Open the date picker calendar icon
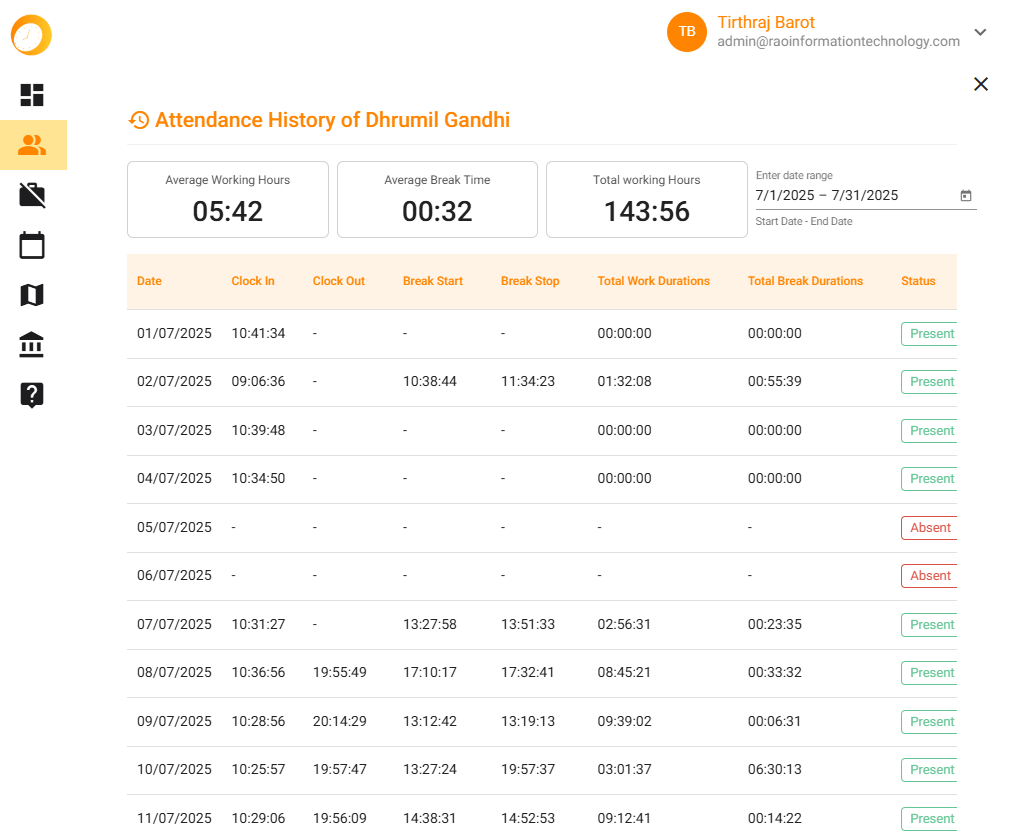 (966, 196)
